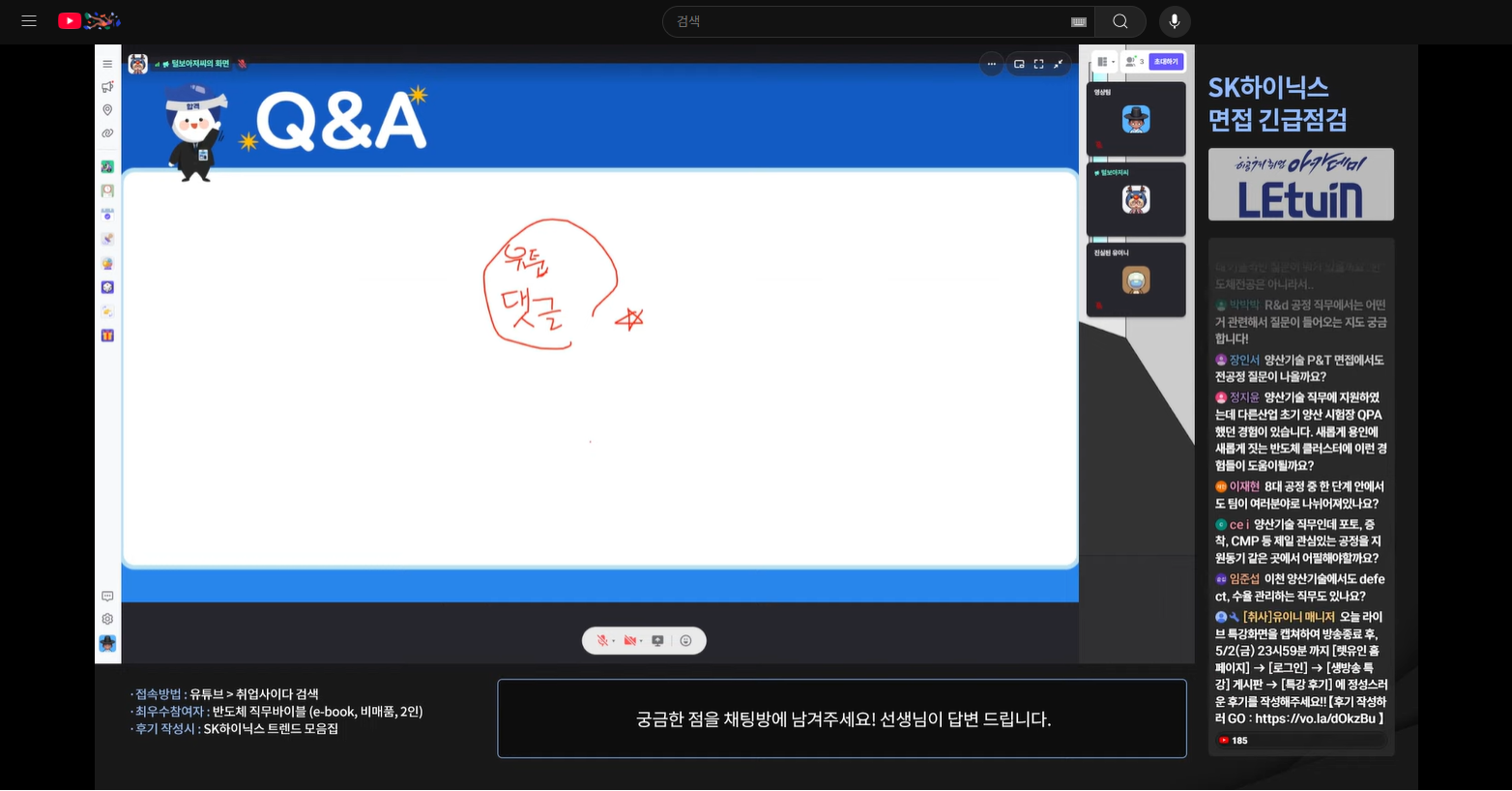Screen dimensions: 1512x791
Task: Click the magnifier search button
Action: (1120, 21)
